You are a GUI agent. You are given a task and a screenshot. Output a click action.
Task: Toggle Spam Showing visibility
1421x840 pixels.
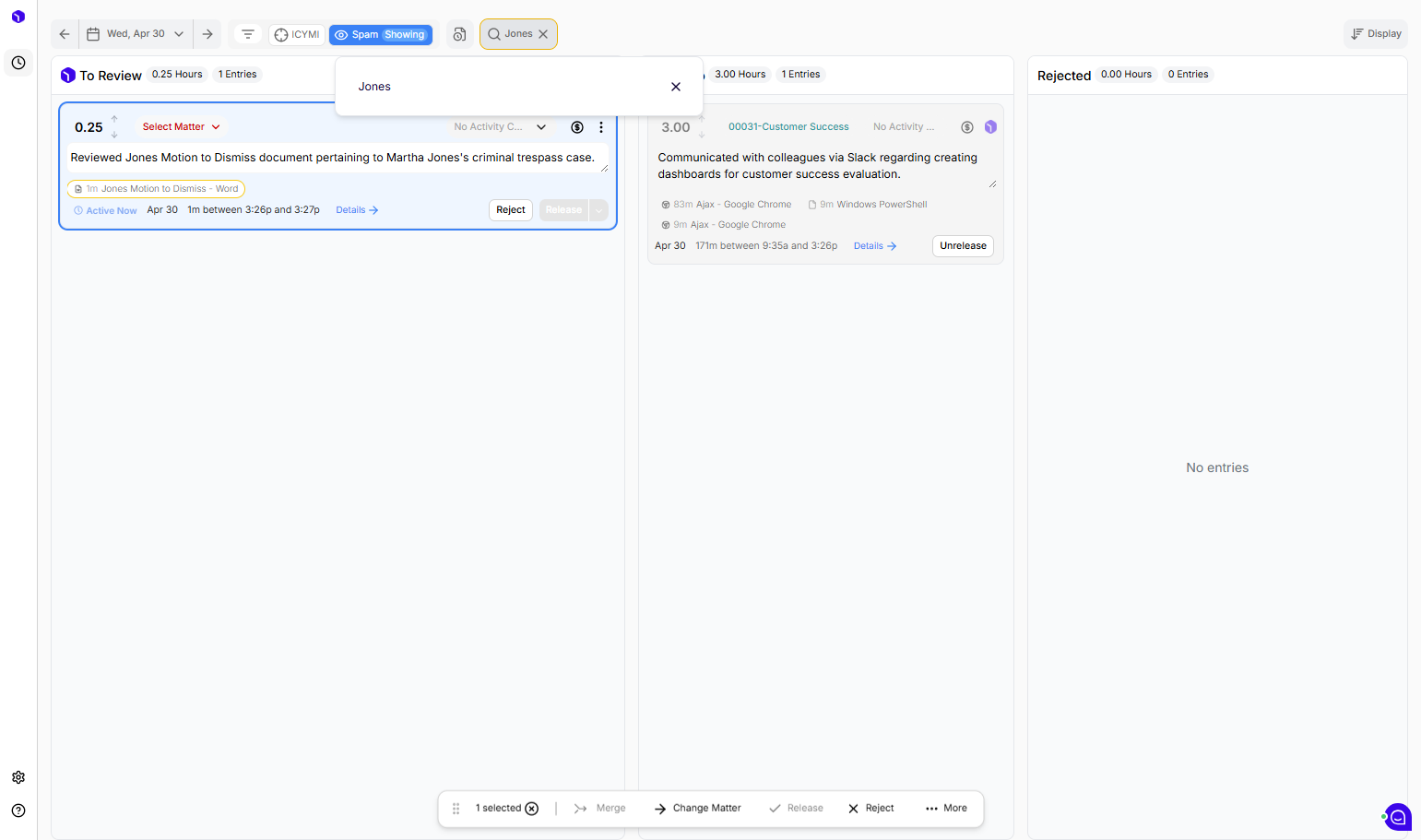click(x=380, y=34)
